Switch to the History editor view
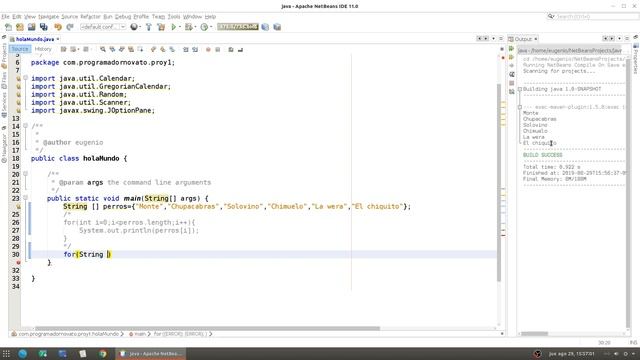The width and height of the screenshot is (640, 360). click(43, 49)
